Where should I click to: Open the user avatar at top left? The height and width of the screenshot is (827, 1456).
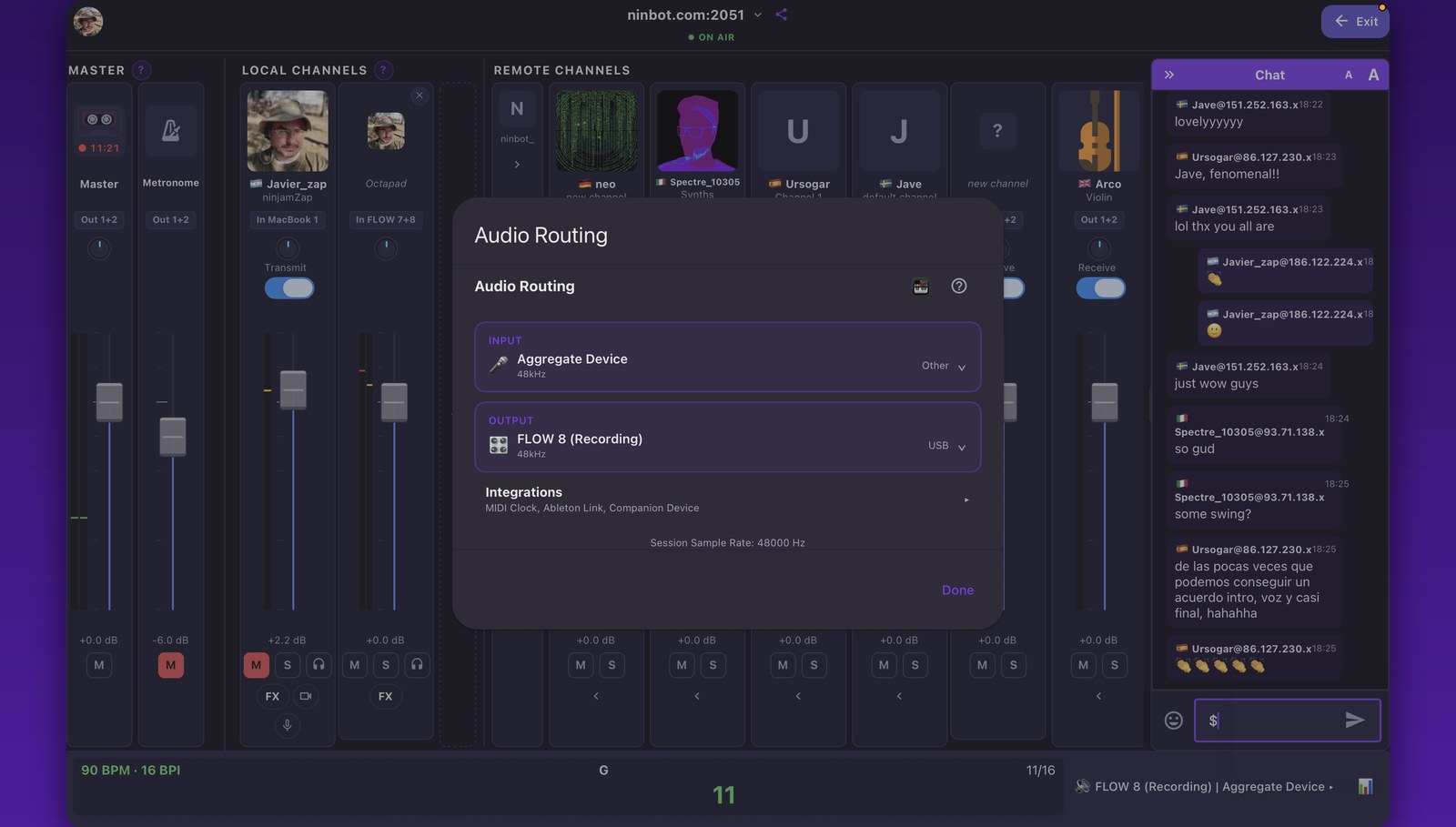tap(88, 21)
